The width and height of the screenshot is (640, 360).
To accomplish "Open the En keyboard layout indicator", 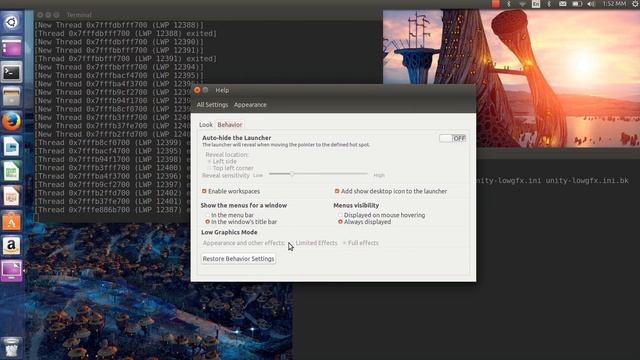I will (x=536, y=4).
